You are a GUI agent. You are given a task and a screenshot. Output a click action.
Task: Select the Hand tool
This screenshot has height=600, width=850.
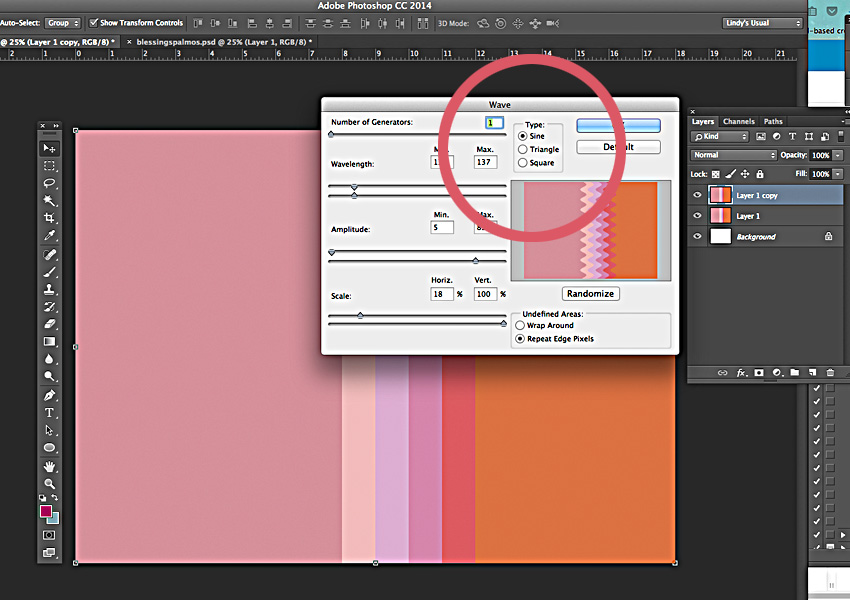[49, 466]
